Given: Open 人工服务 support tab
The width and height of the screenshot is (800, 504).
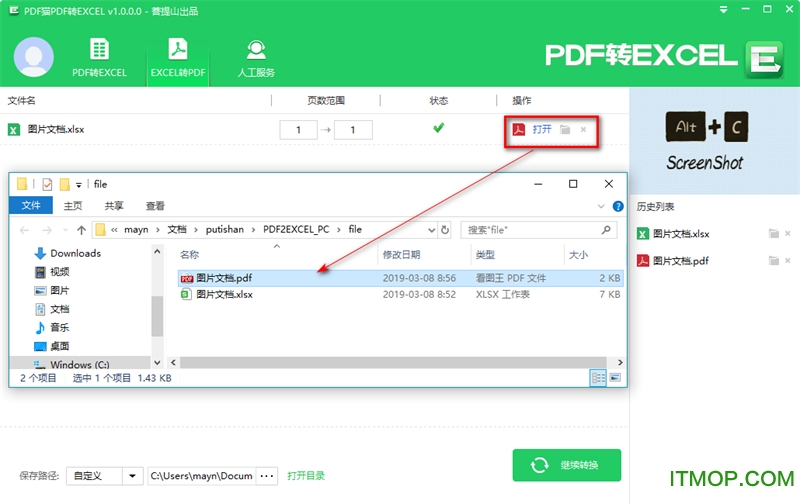Looking at the screenshot, I should coord(256,58).
